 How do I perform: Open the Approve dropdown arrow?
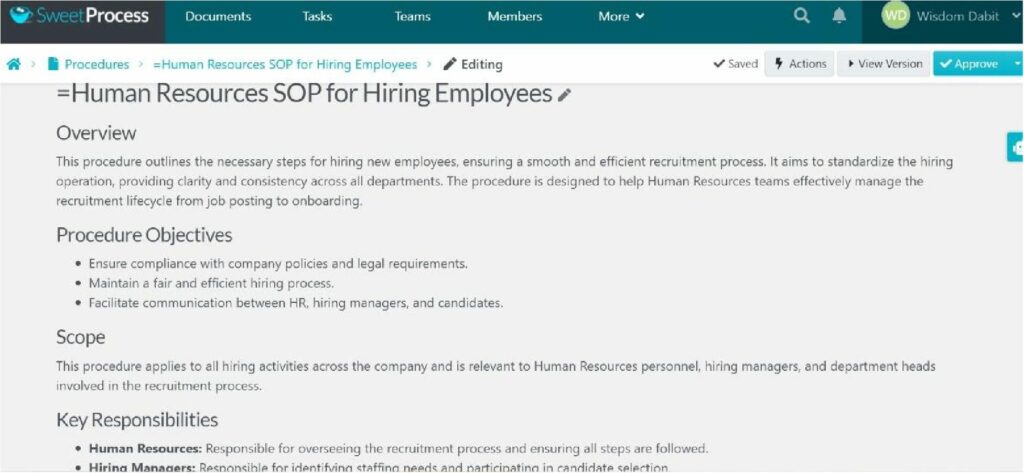(x=1016, y=64)
